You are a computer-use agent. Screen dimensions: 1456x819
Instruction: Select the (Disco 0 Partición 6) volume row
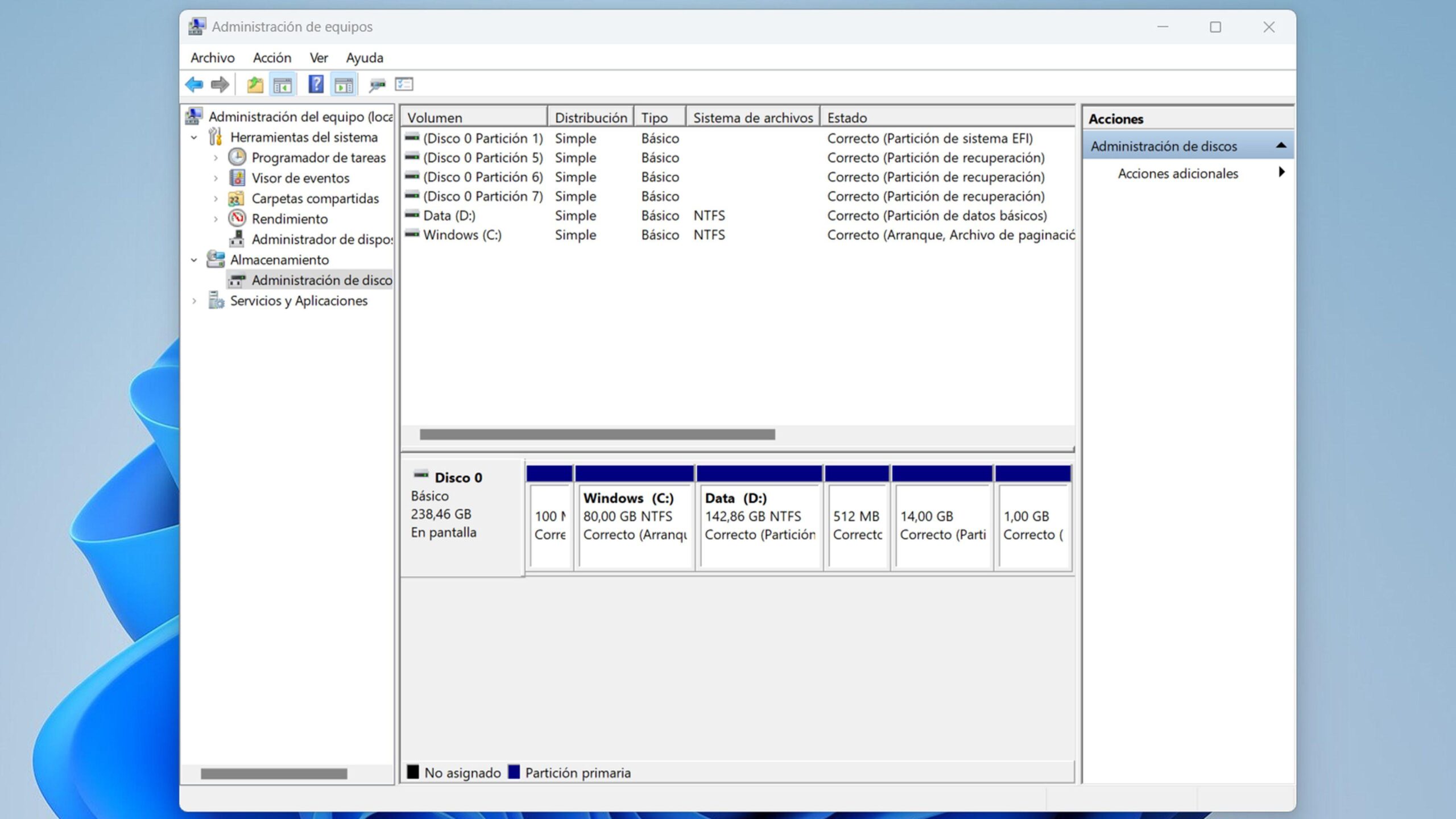point(738,177)
